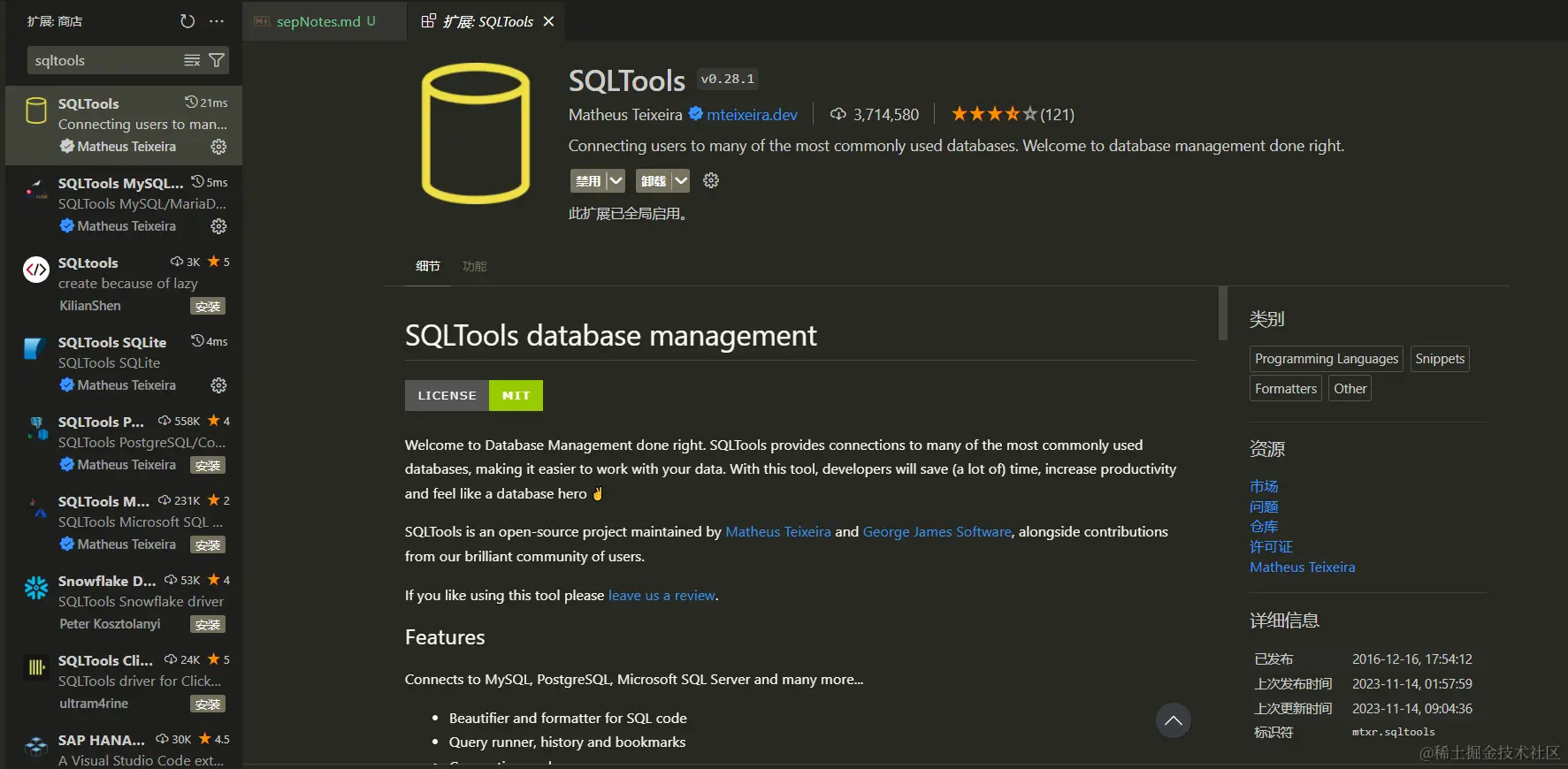
Task: Switch to the 功能 features tab
Action: point(475,266)
